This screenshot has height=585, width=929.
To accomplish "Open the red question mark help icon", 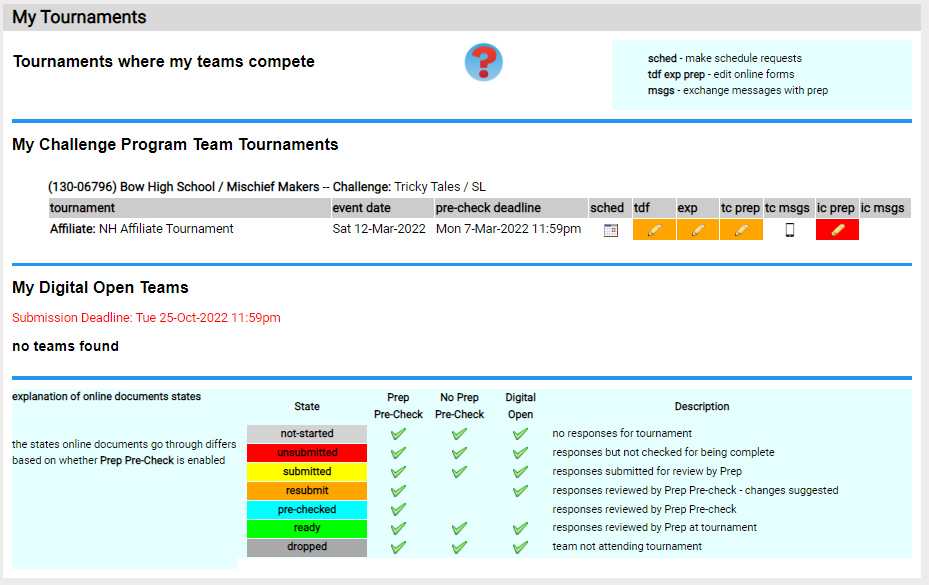I will [x=483, y=62].
